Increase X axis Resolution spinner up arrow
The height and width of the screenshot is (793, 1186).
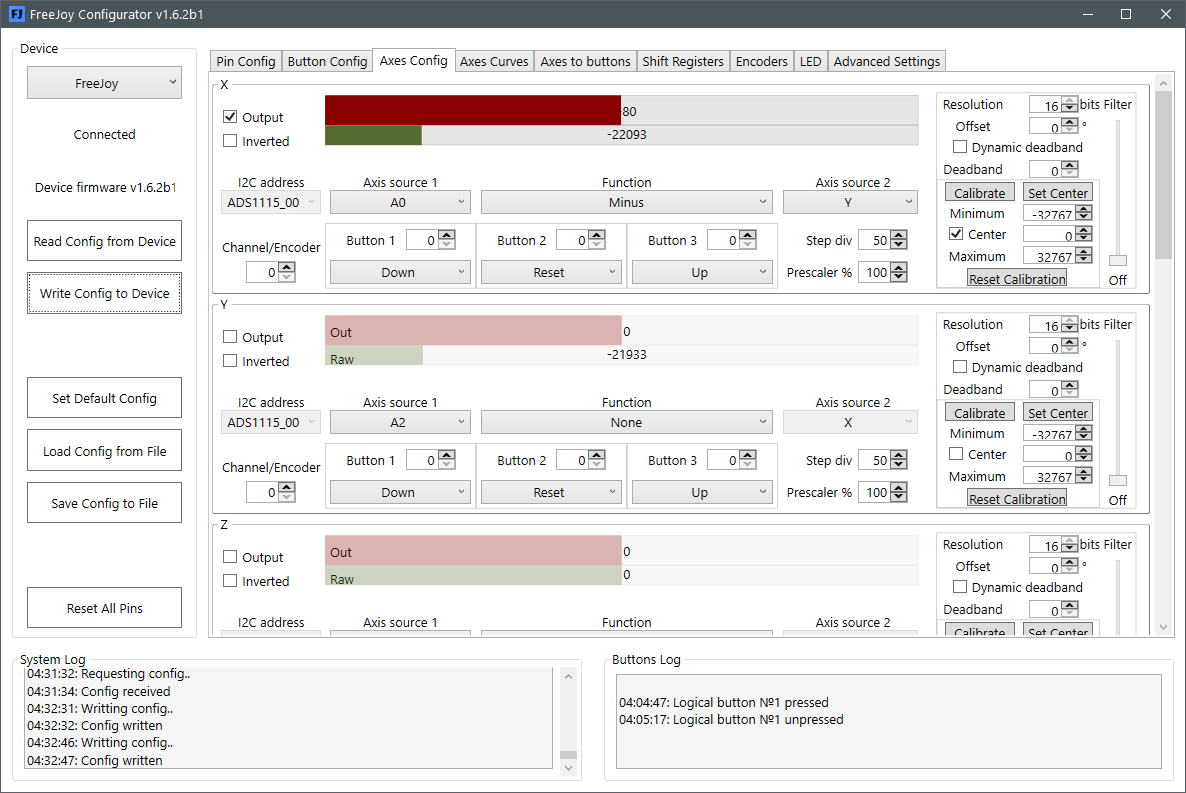[x=1070, y=101]
